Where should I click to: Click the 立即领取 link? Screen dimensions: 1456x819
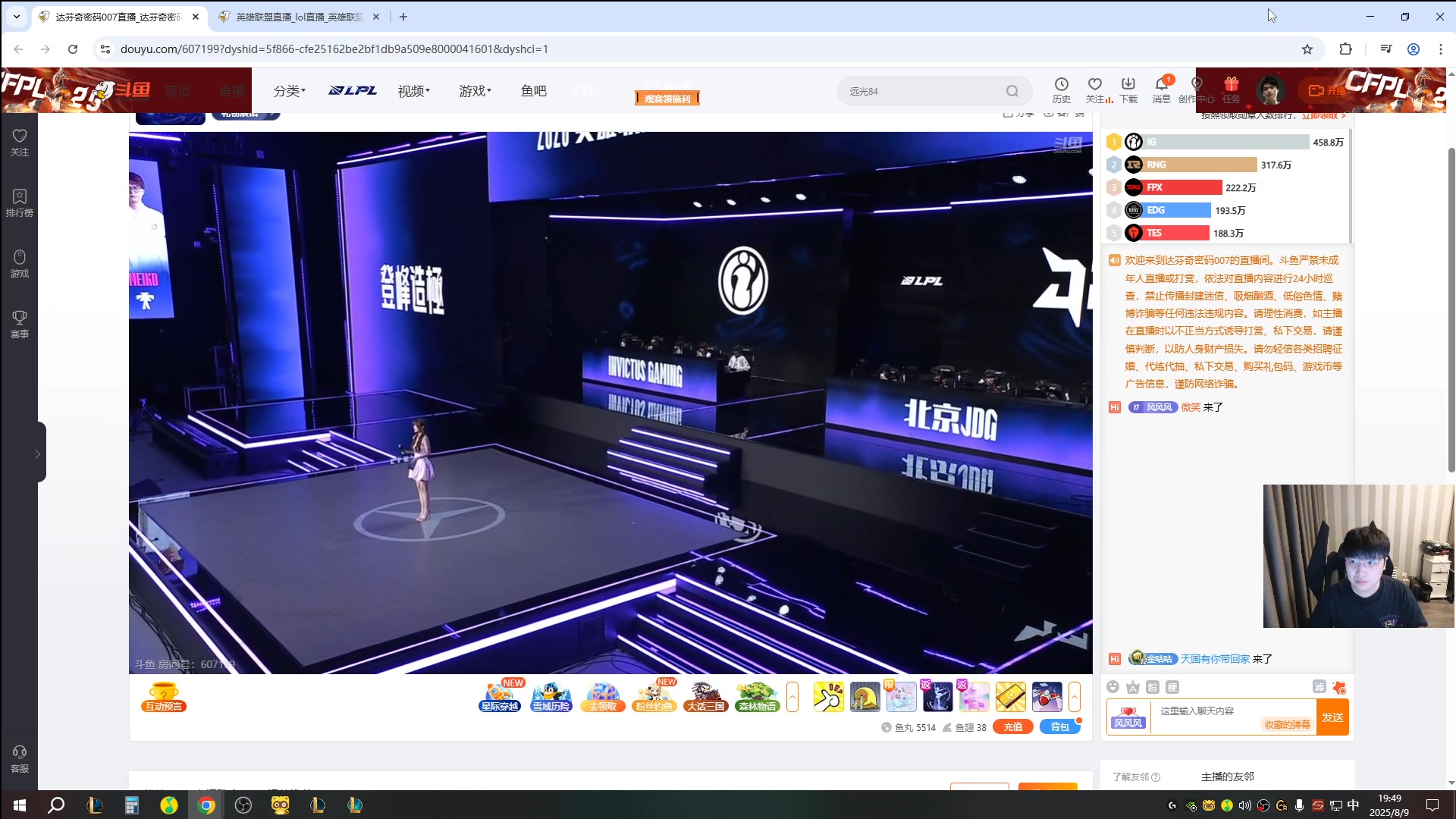1323,115
